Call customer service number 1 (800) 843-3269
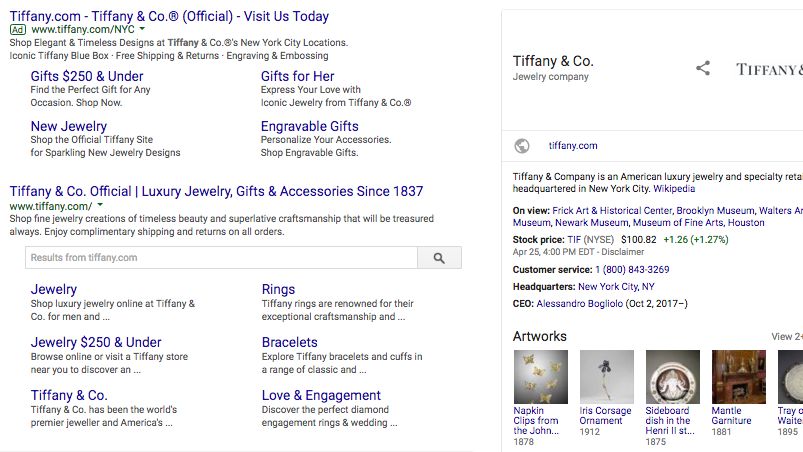This screenshot has height=452, width=803. (632, 270)
